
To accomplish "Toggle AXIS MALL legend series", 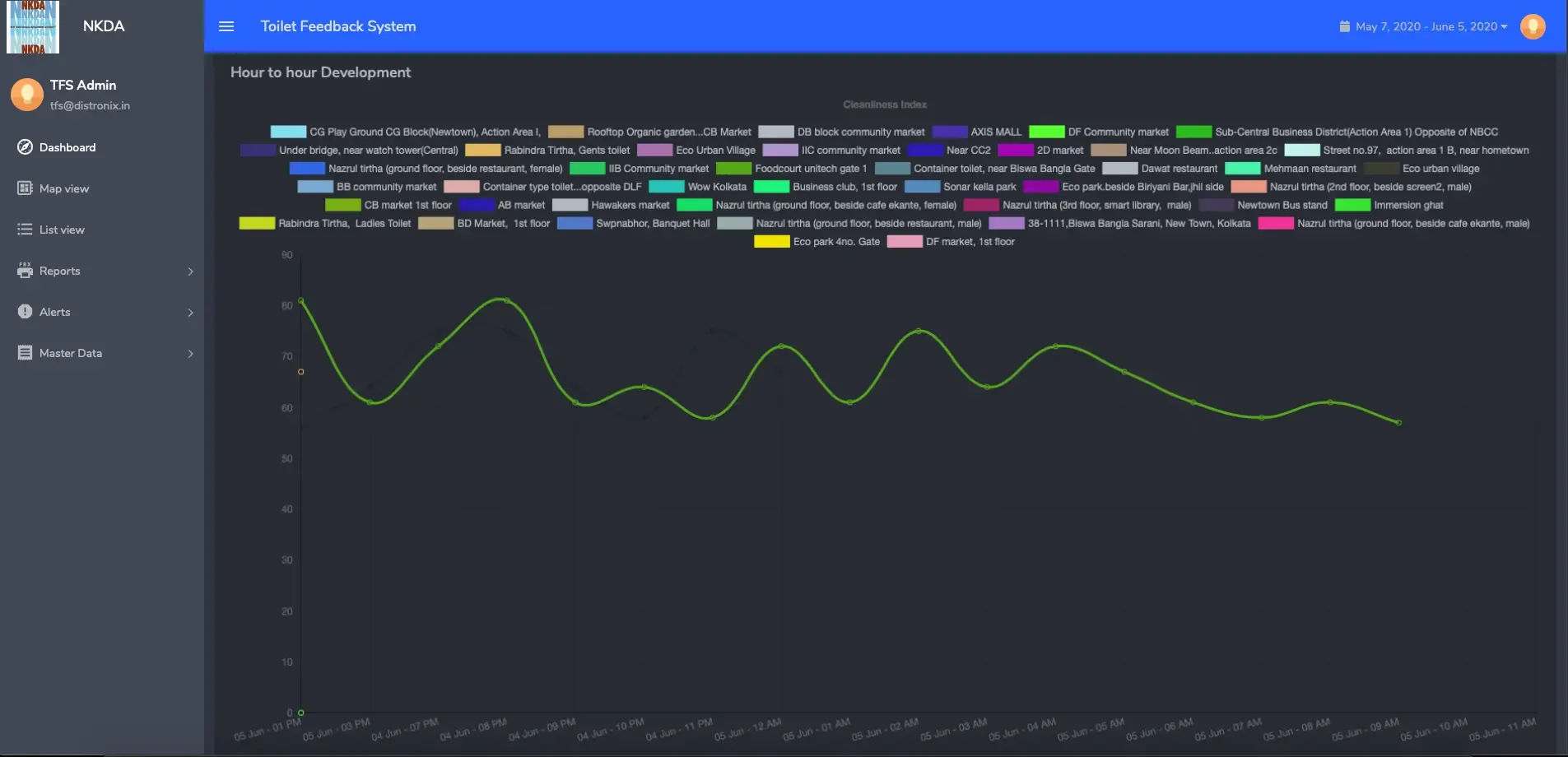I will click(950, 132).
